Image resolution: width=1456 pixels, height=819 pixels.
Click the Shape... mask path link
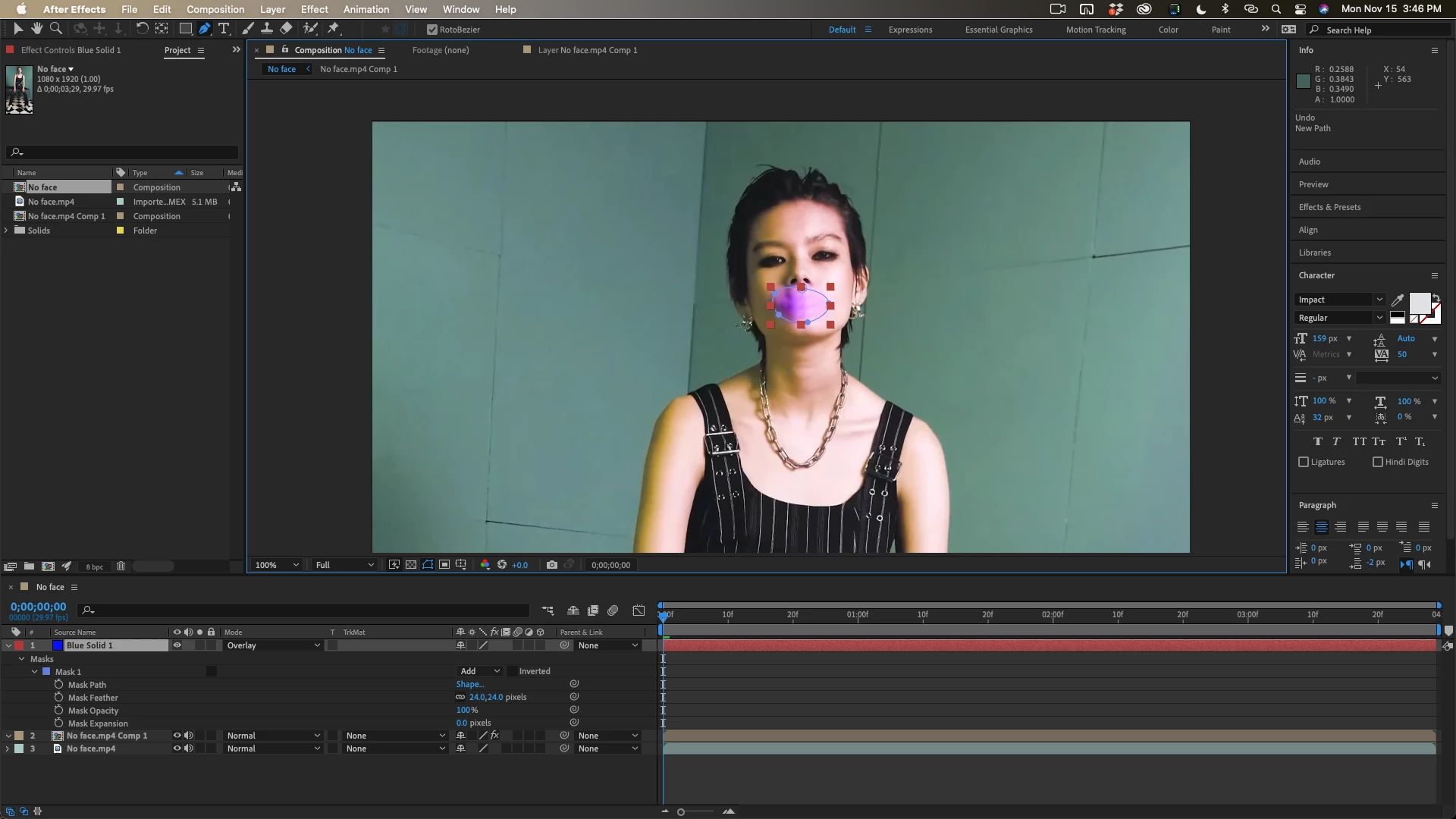coord(469,684)
